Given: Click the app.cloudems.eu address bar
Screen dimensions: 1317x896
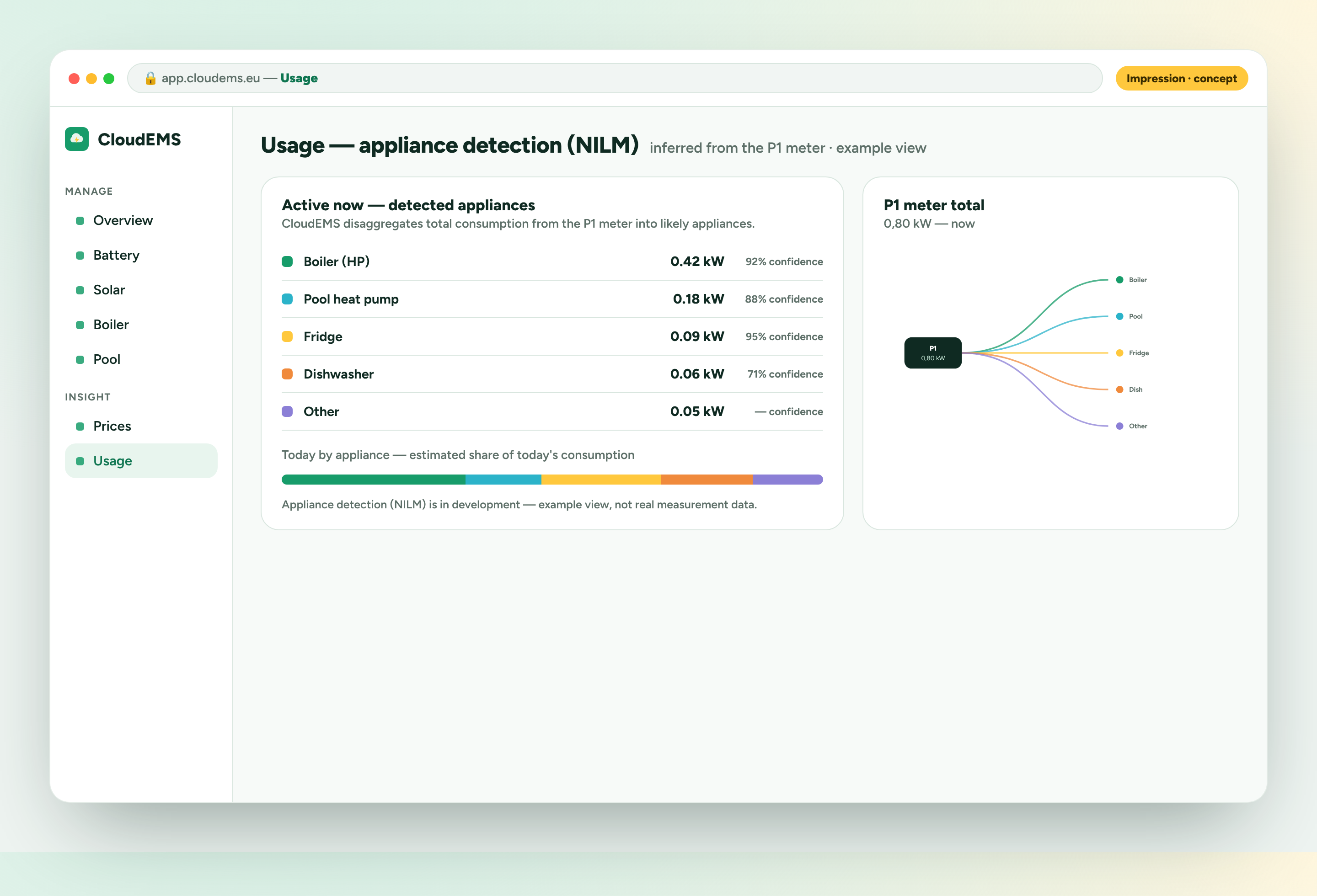Looking at the screenshot, I should [615, 78].
